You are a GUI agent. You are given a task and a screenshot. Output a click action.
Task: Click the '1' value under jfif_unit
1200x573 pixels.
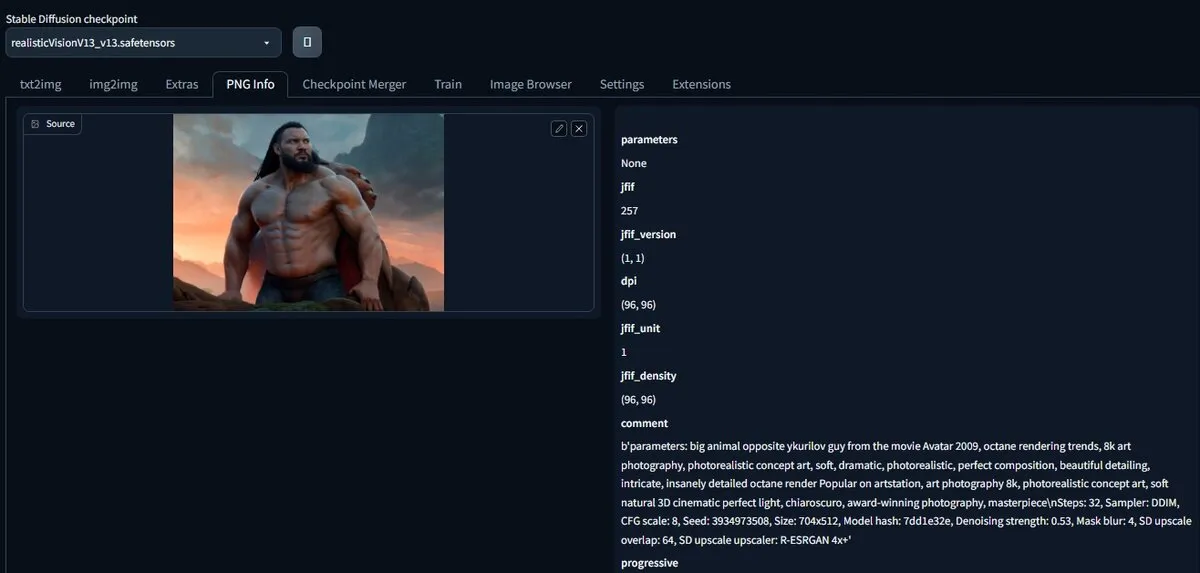coord(624,353)
